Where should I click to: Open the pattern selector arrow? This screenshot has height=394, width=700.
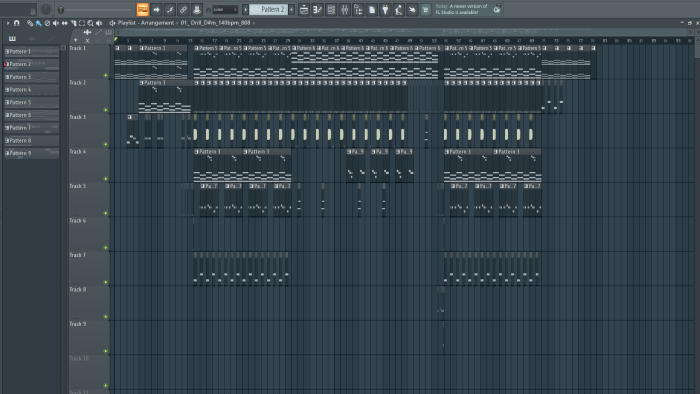(x=245, y=9)
